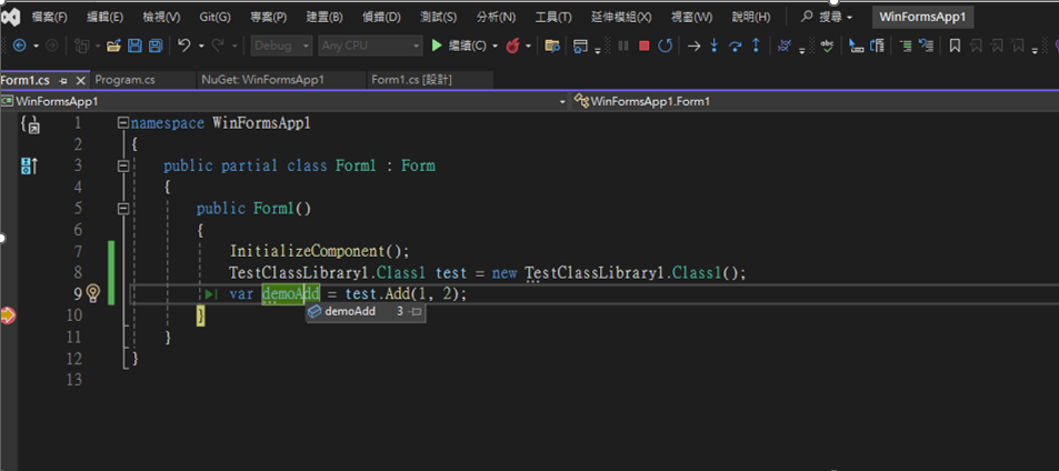Viewport: 1059px width, 471px height.
Task: Open the WinFormsApp1.Form1 type dropdown
Action: point(810,101)
